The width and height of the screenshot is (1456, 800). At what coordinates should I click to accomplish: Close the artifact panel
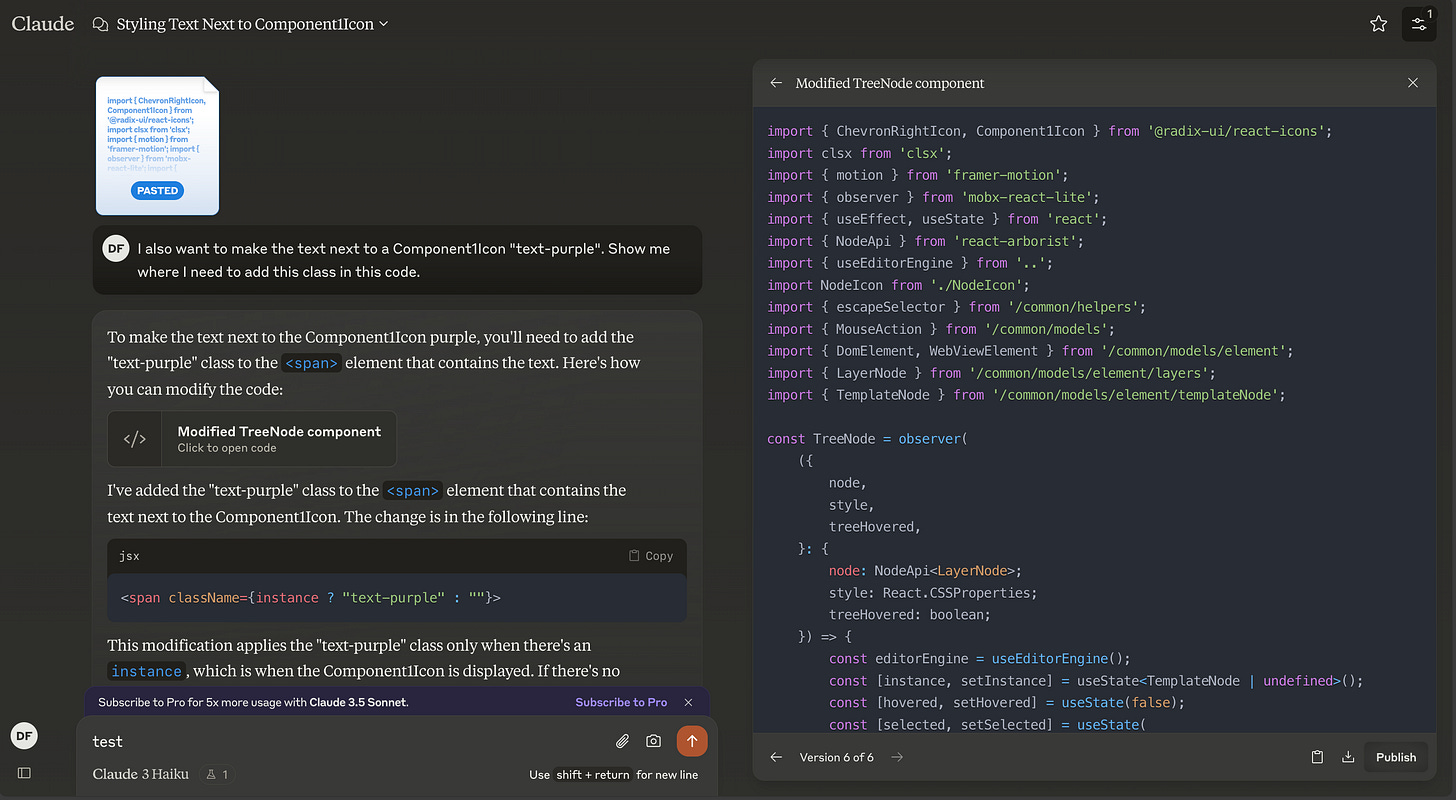(1413, 83)
